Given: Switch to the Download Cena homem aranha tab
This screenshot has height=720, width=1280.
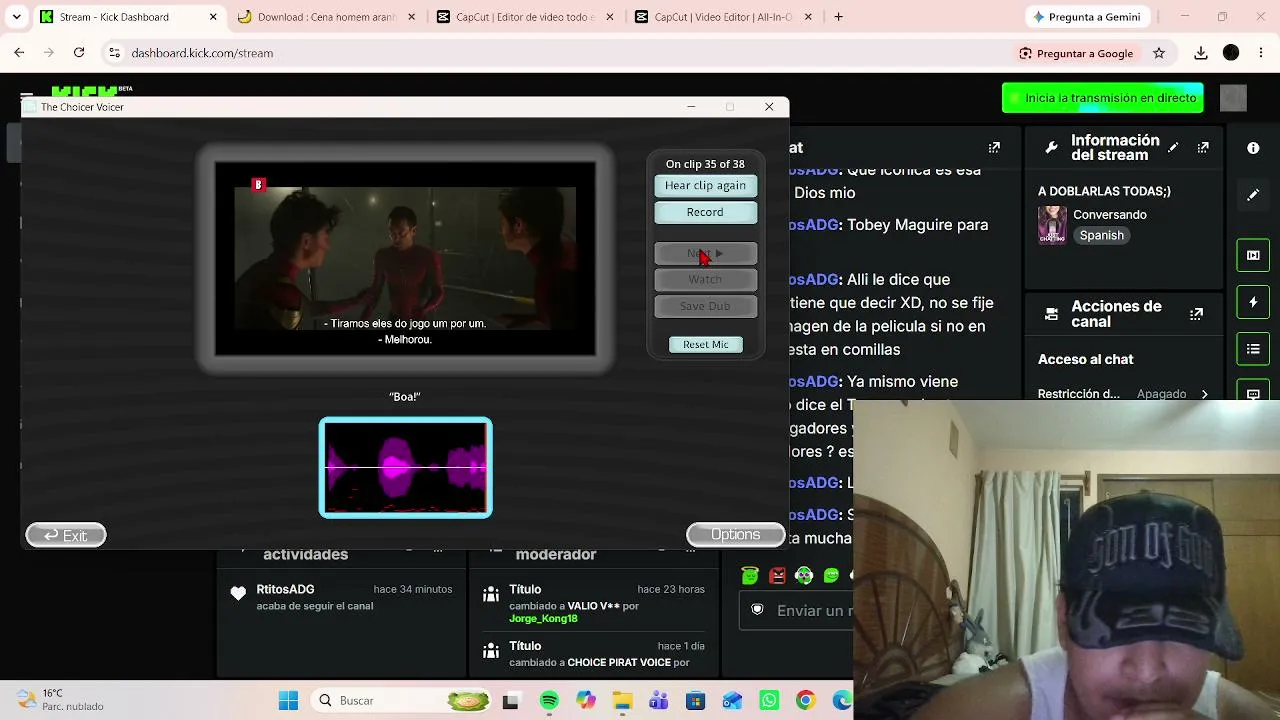Looking at the screenshot, I should pos(326,17).
